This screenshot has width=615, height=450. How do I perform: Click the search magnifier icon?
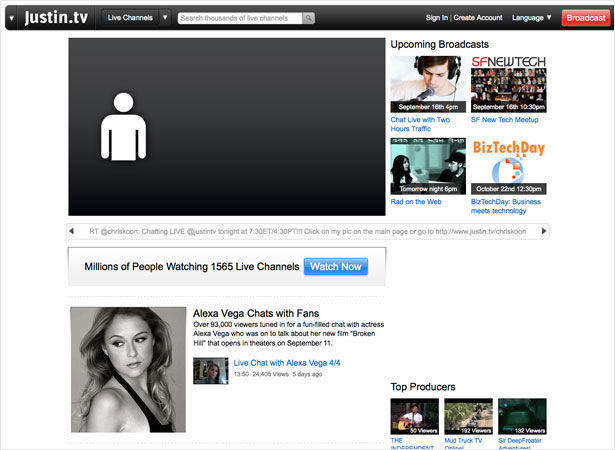308,18
